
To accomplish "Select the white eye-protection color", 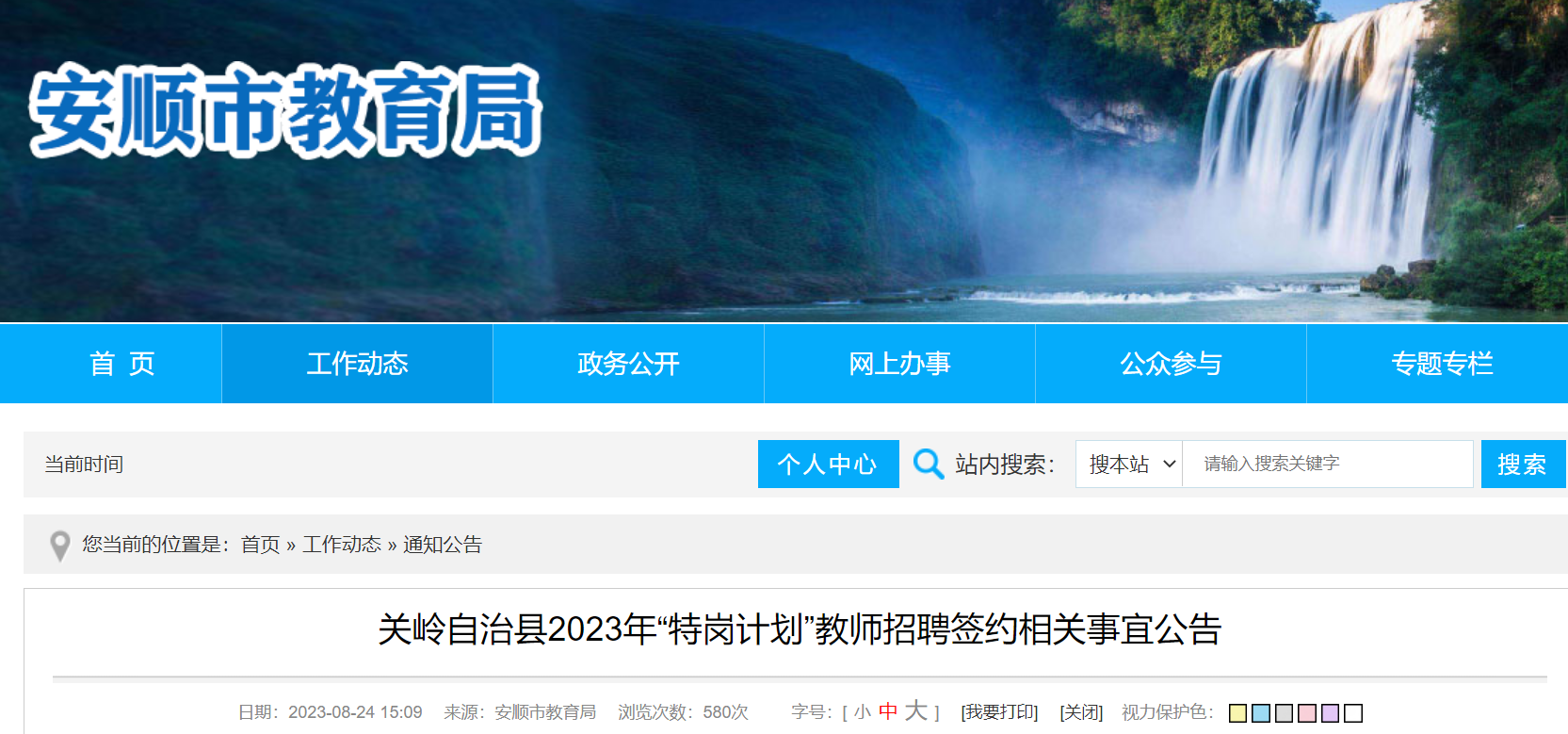I will pos(1353,713).
